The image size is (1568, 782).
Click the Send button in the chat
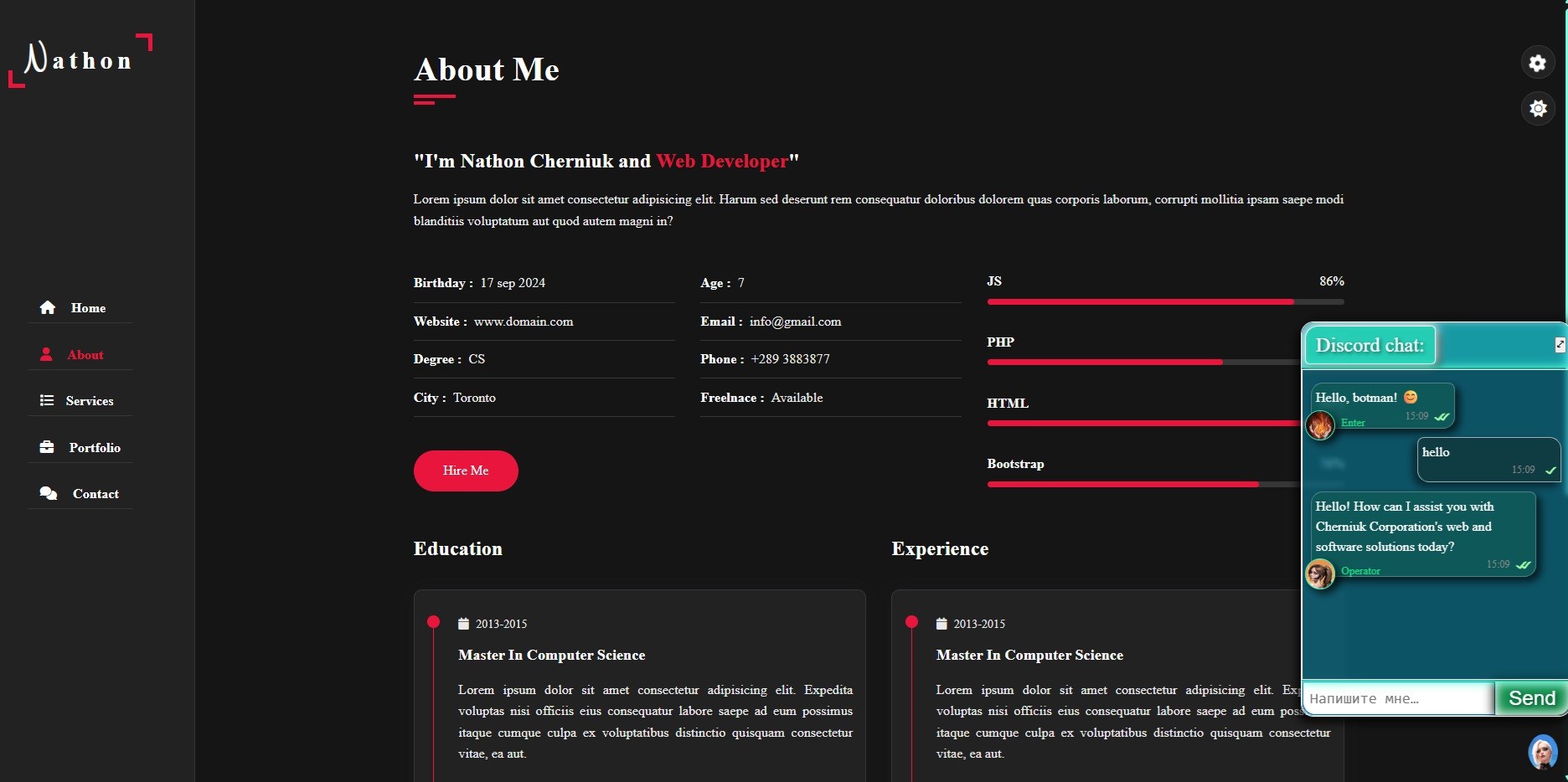[1530, 698]
